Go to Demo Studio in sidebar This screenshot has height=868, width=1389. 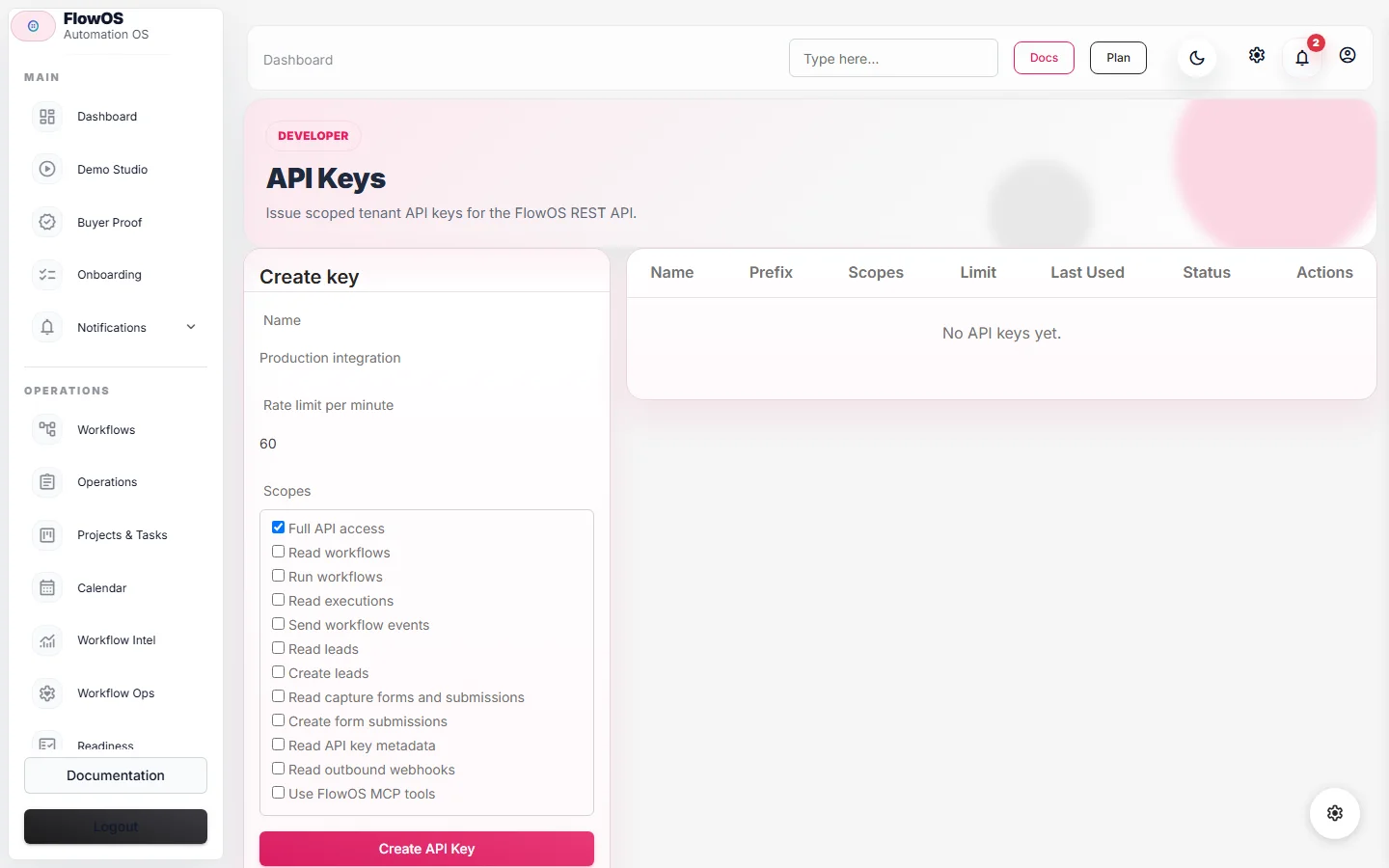click(116, 169)
